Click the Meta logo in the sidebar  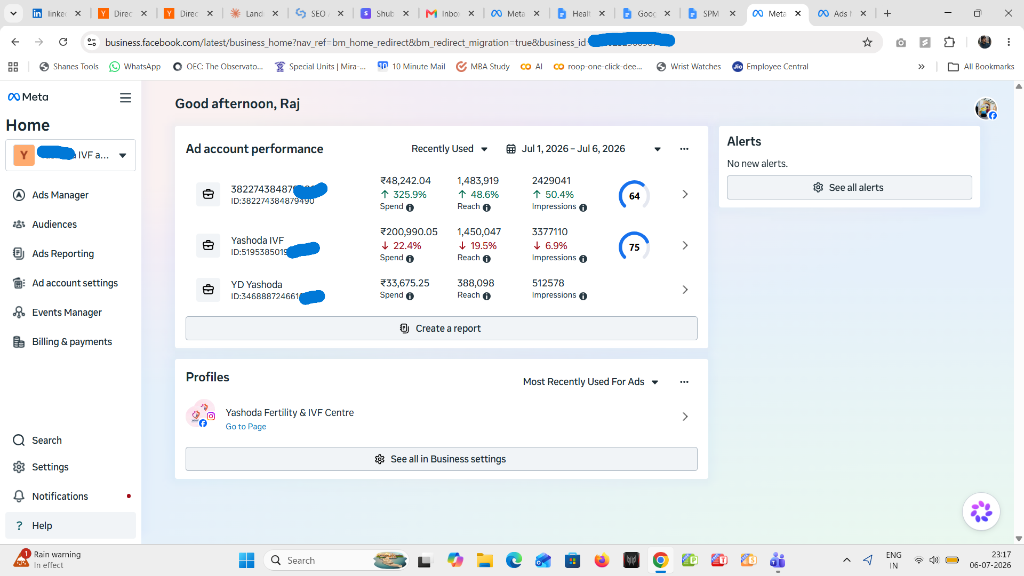pos(28,97)
